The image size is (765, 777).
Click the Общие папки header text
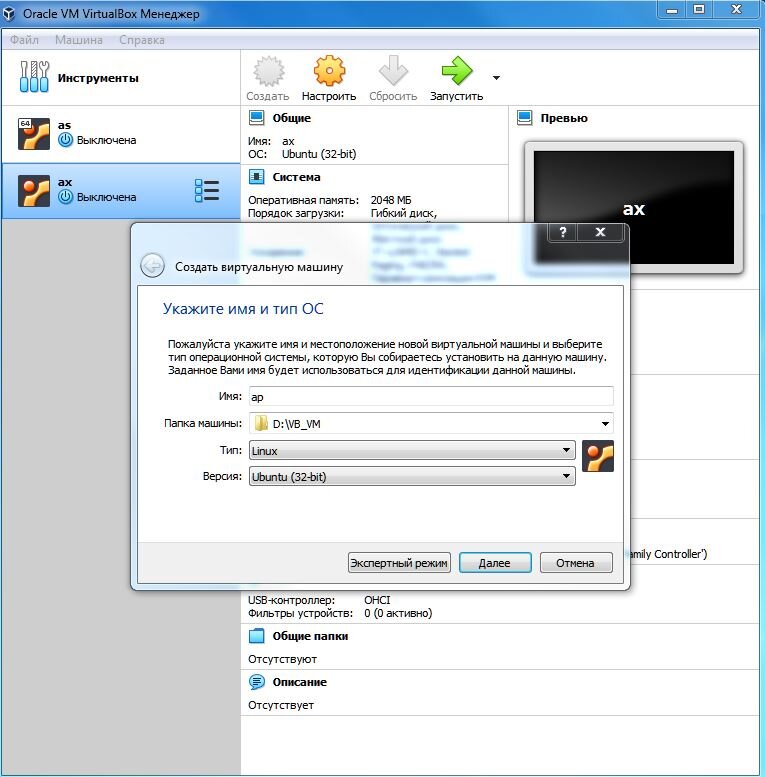coord(310,636)
